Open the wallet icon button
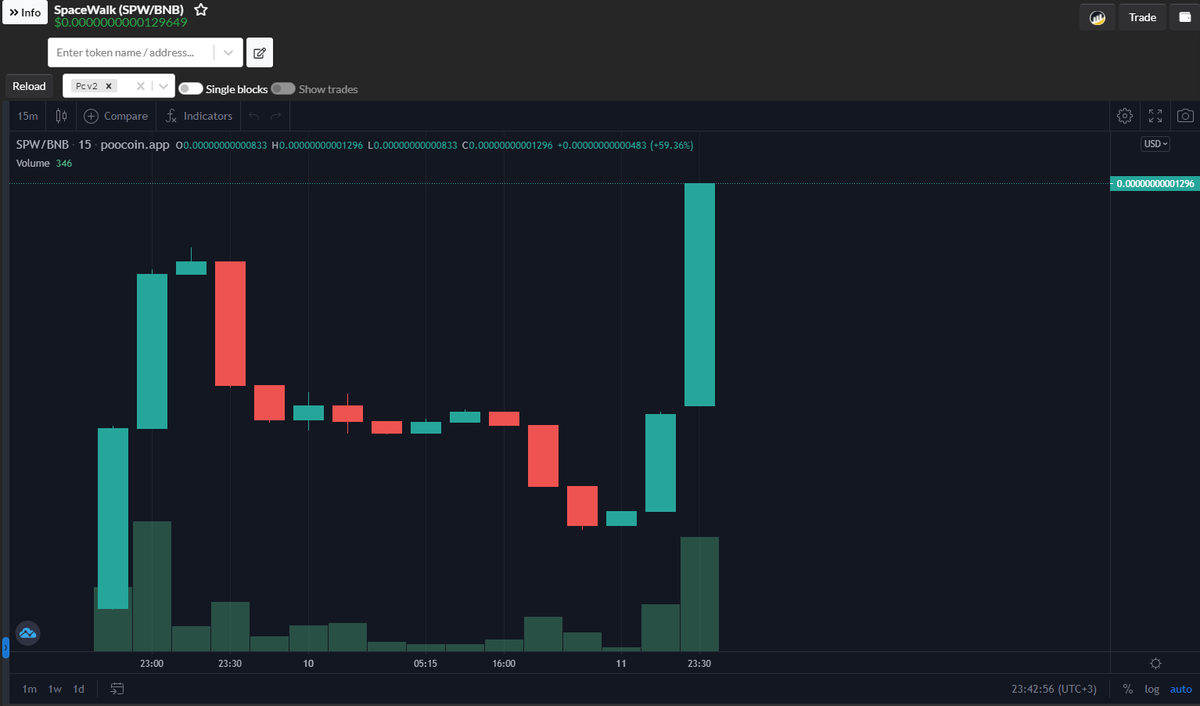 pyautogui.click(x=1184, y=17)
